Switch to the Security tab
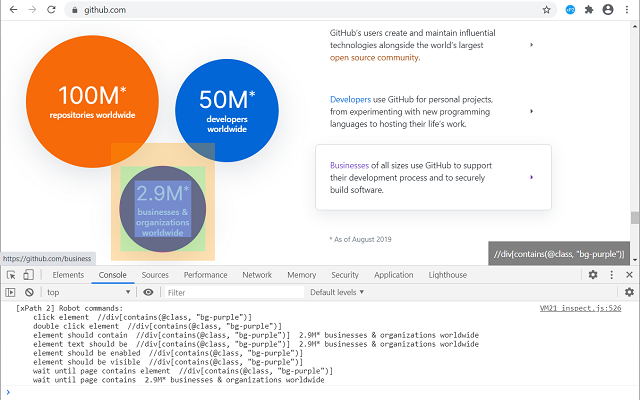The height and width of the screenshot is (400, 640). (345, 275)
